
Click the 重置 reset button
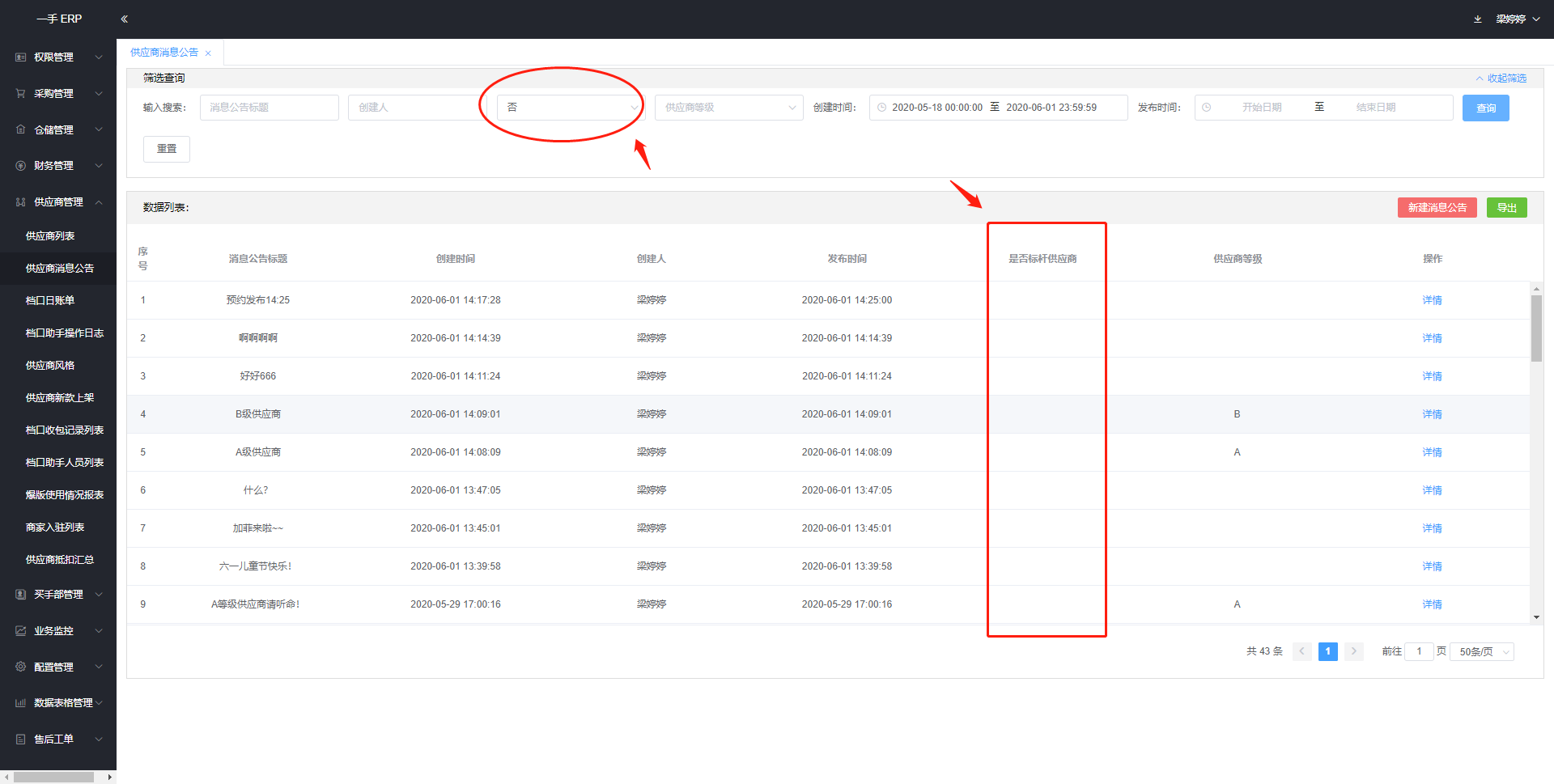pyautogui.click(x=167, y=149)
